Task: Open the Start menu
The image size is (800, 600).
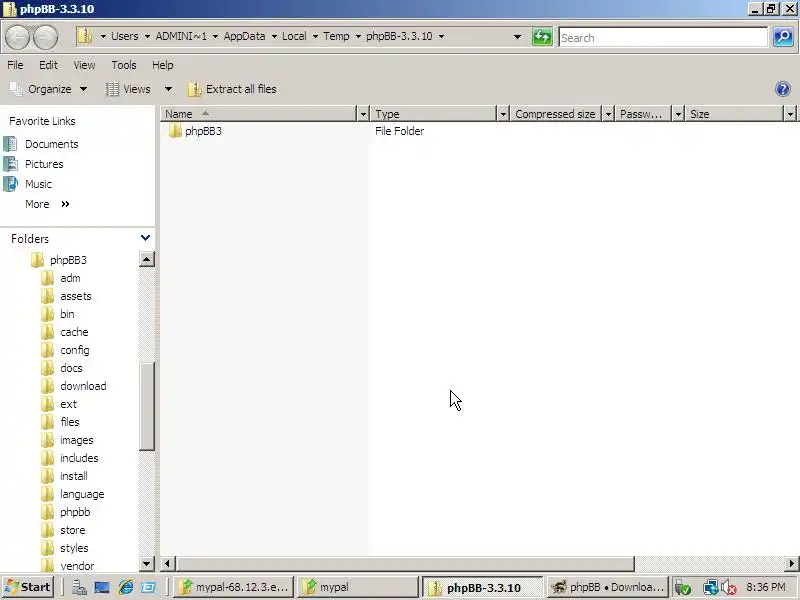Action: coord(28,587)
